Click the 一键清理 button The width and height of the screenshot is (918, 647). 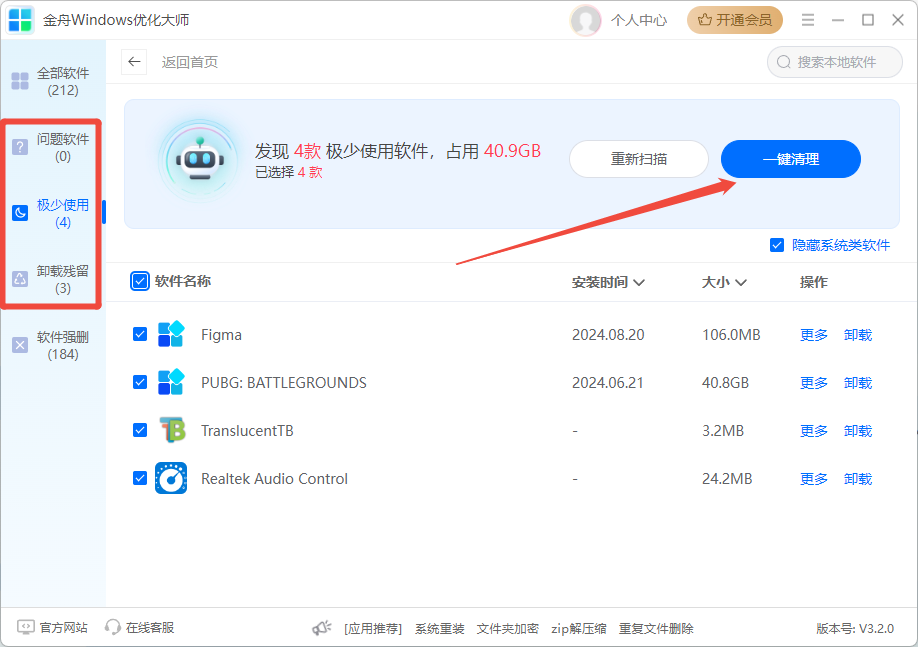790,159
